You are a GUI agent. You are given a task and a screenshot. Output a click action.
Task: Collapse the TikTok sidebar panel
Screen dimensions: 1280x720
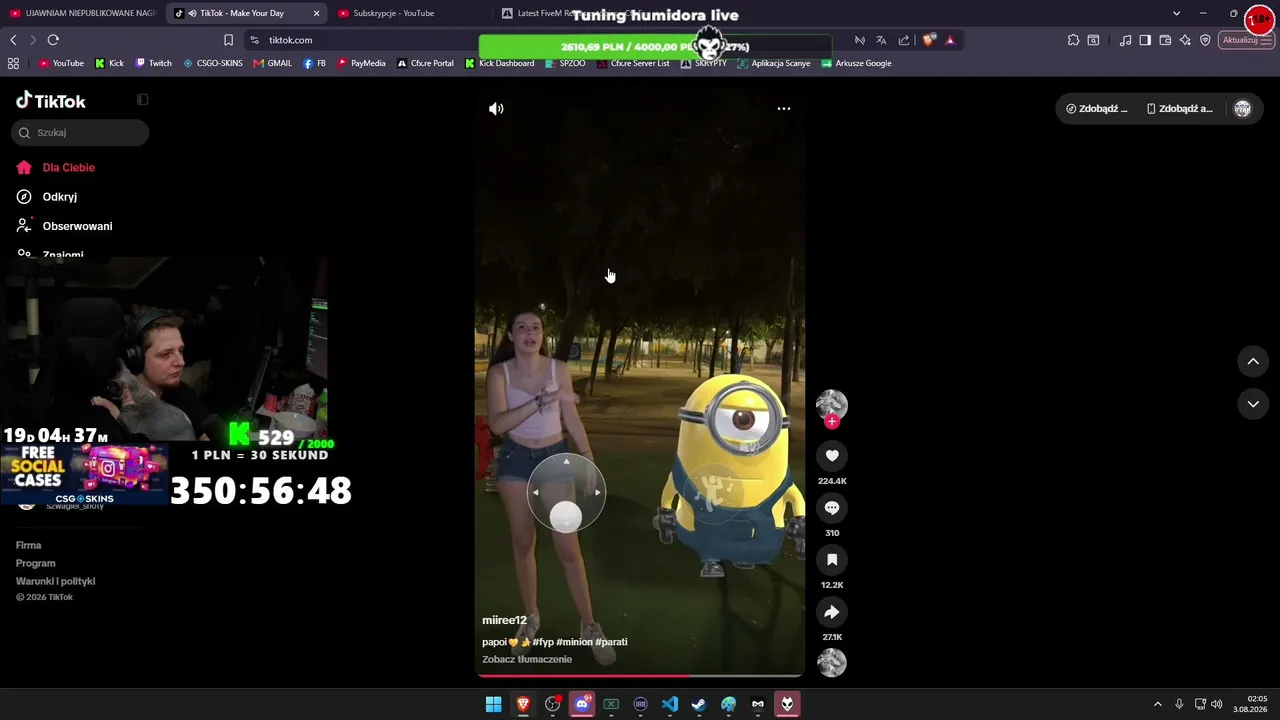coord(142,100)
